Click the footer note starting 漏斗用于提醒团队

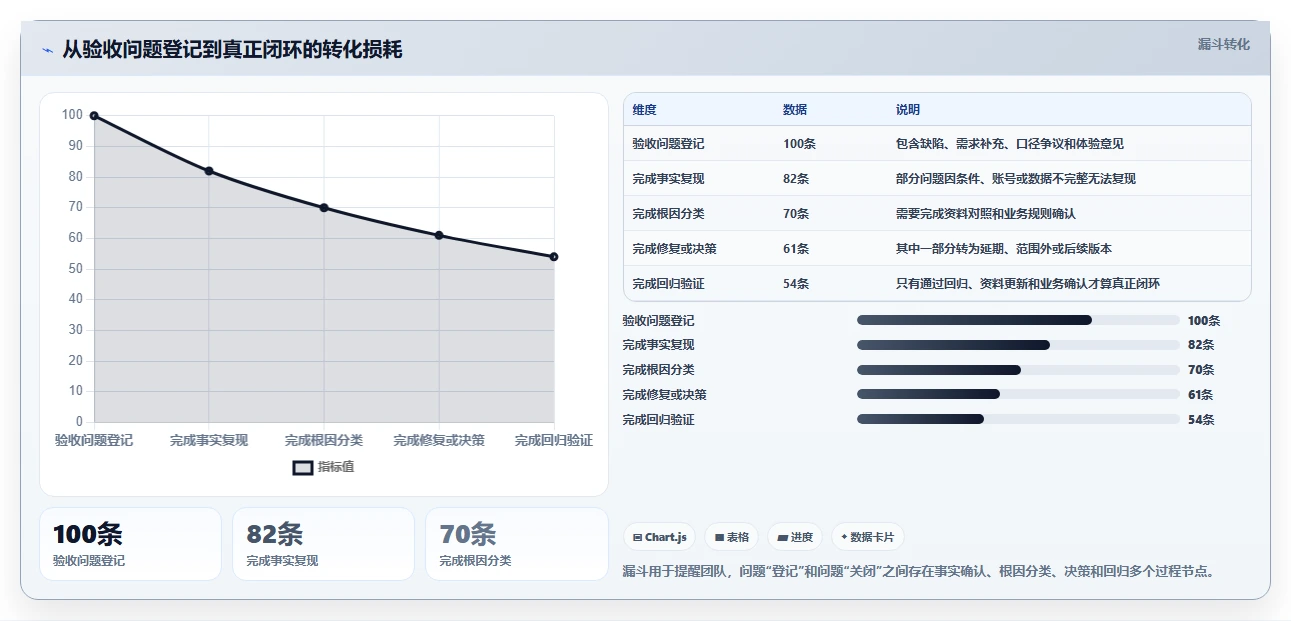pyautogui.click(x=919, y=572)
